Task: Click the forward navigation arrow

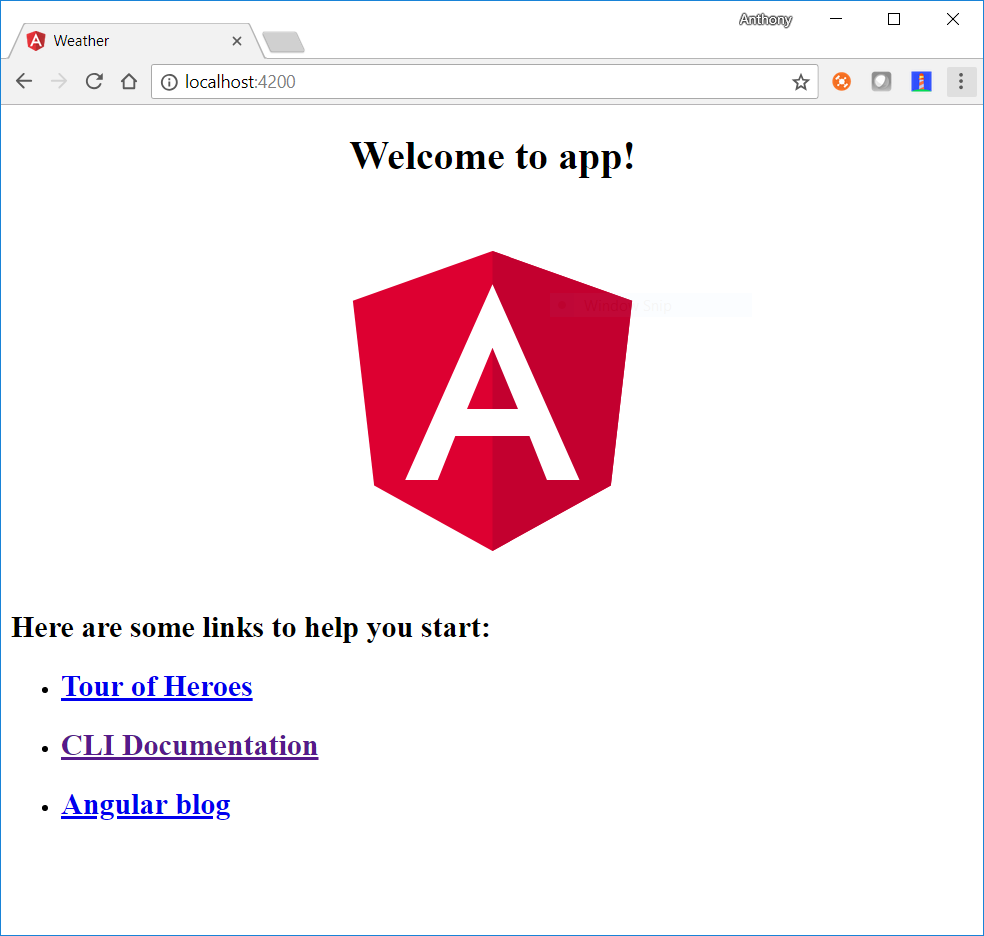Action: tap(59, 82)
